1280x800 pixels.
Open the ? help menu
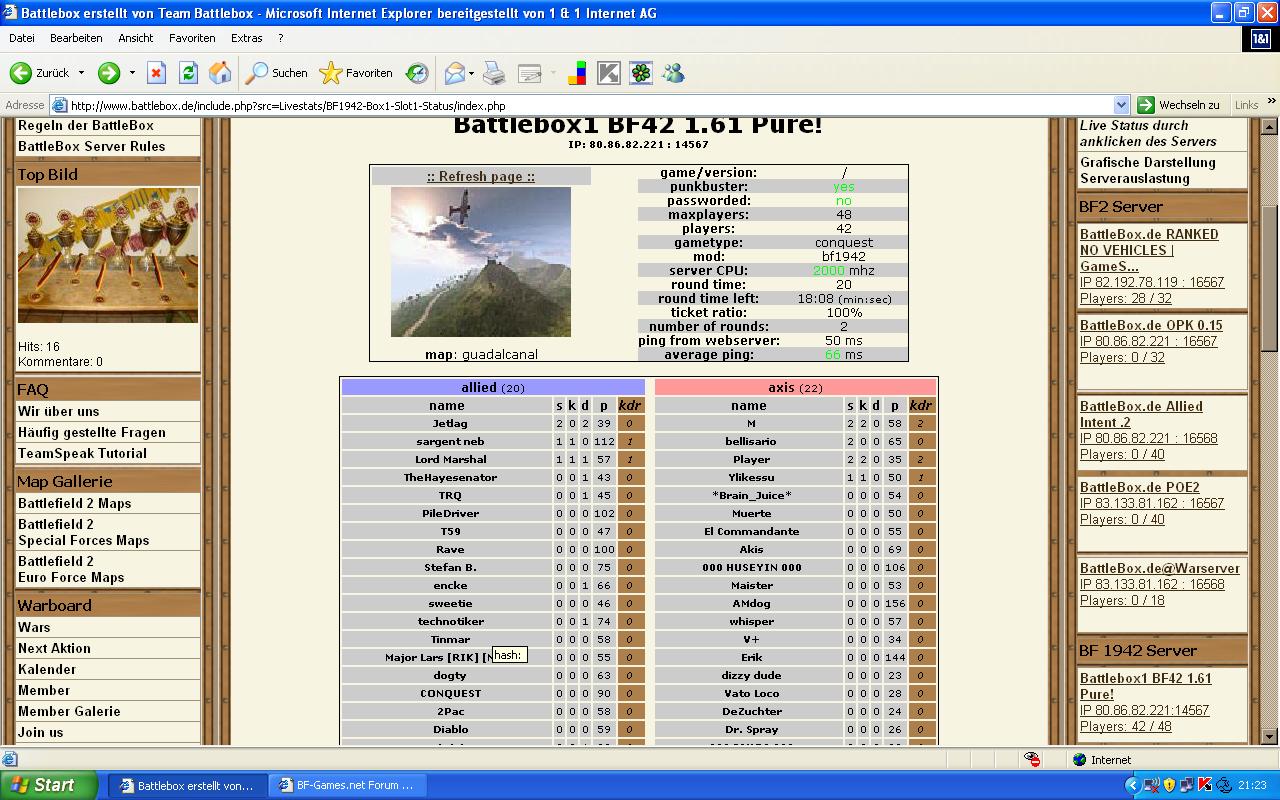coord(281,38)
